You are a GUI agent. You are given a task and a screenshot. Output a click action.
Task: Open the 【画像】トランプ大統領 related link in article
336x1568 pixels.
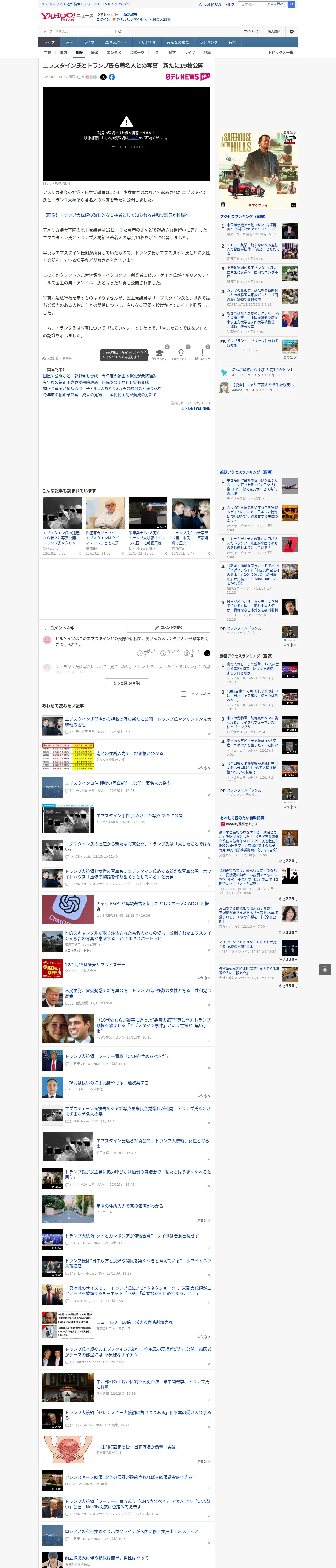click(x=116, y=215)
